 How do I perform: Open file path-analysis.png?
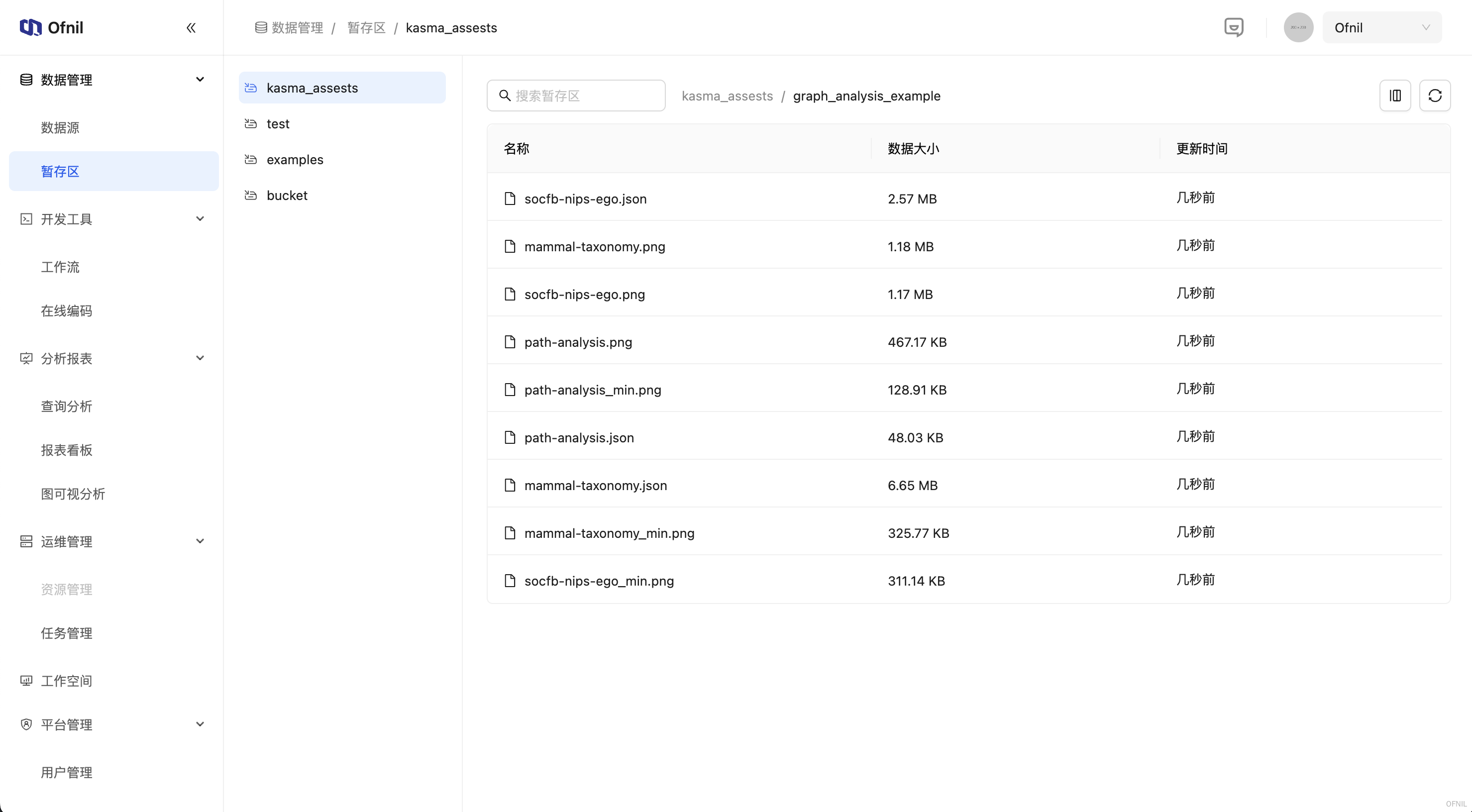coord(578,342)
